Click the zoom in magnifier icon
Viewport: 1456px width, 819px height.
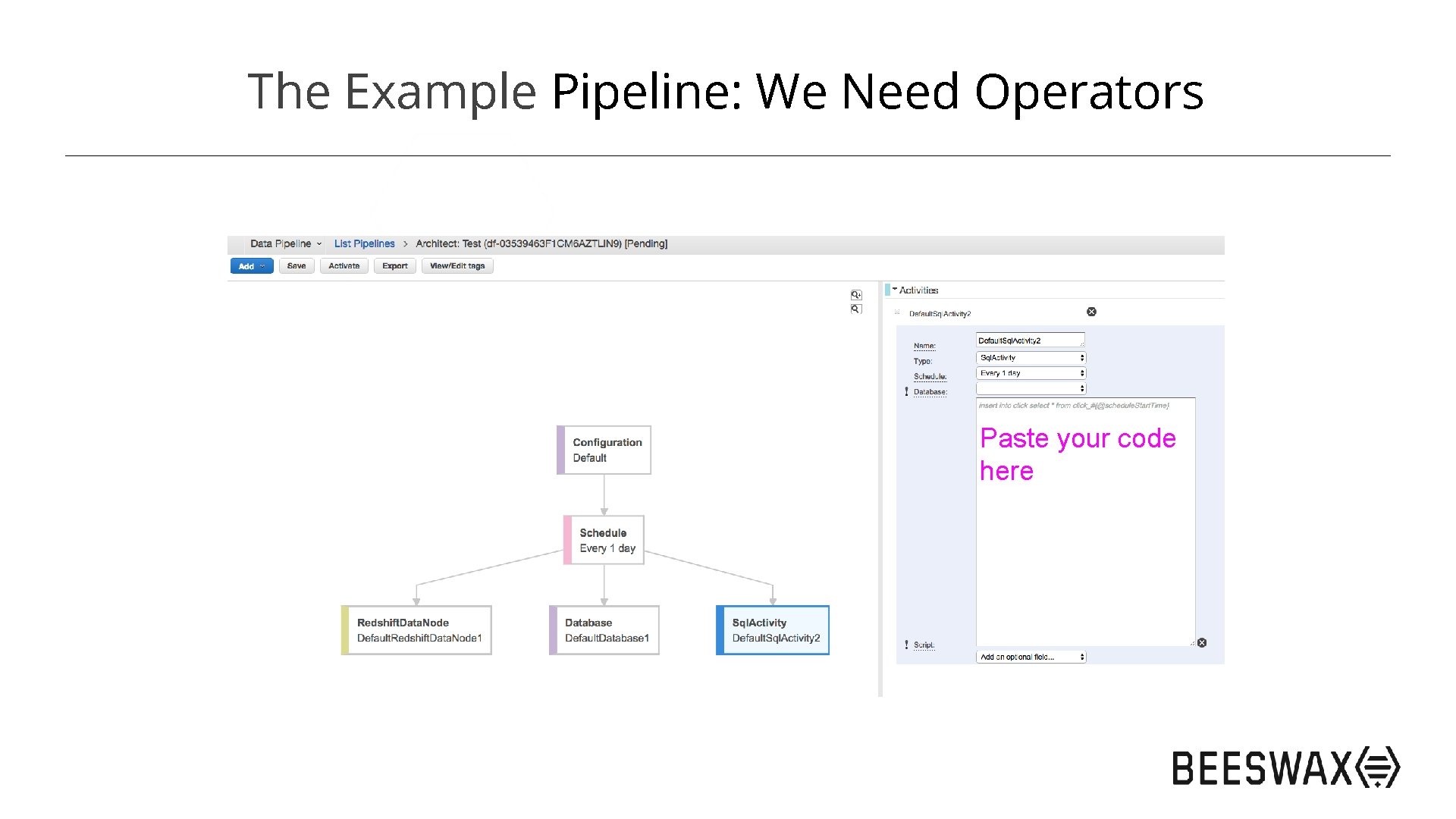856,295
